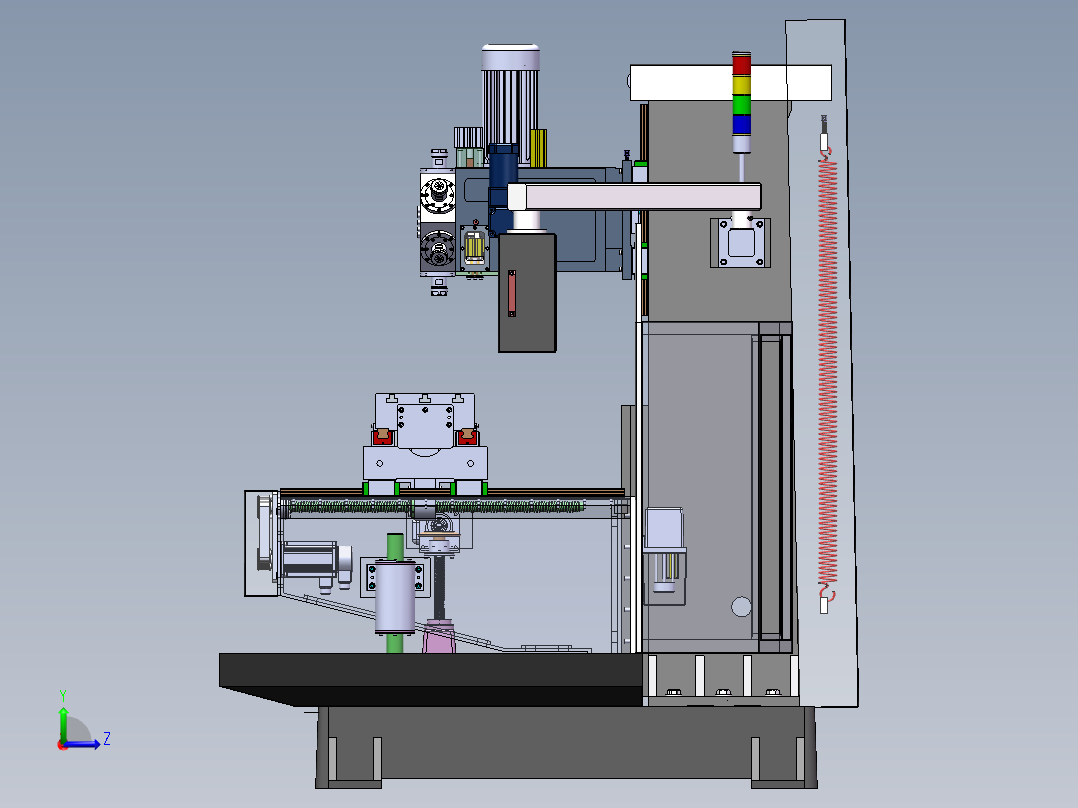The width and height of the screenshot is (1078, 808).
Task: Select the small motor inside the lower column cabinet
Action: (664, 552)
